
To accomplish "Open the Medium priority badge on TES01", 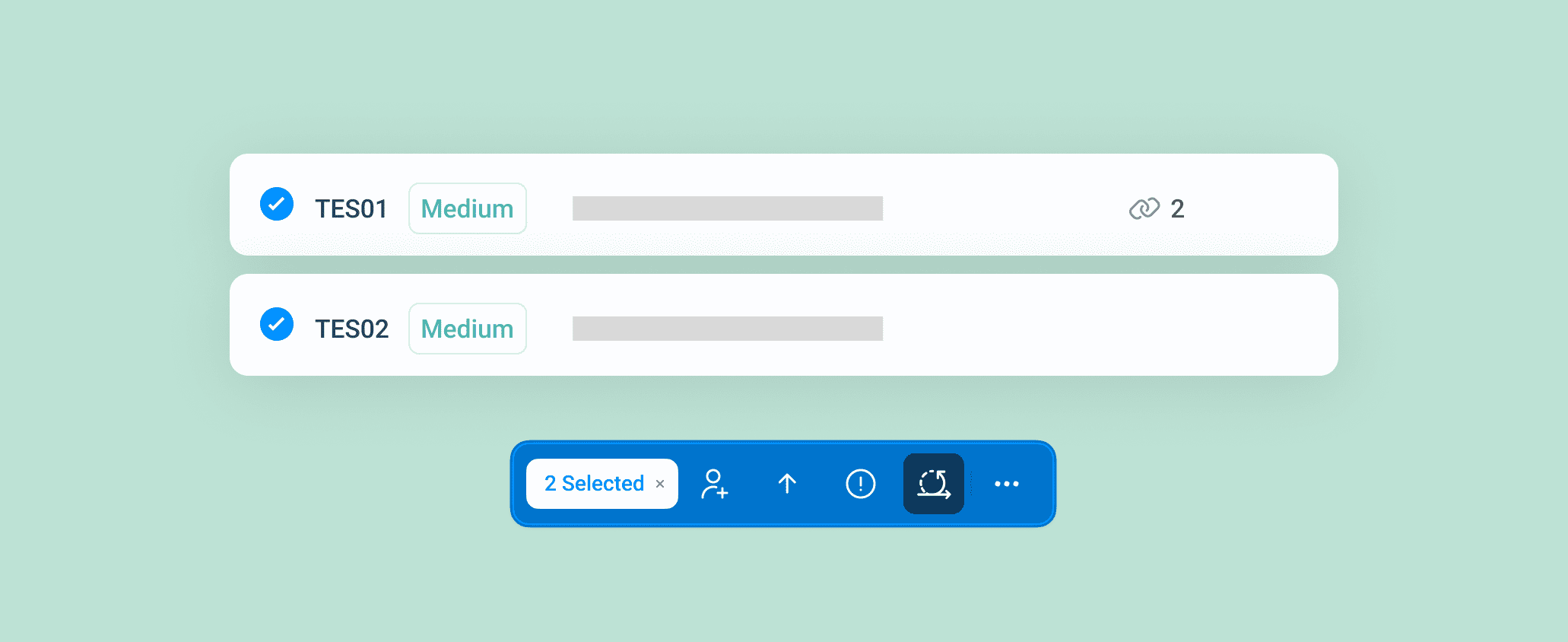I will [467, 208].
